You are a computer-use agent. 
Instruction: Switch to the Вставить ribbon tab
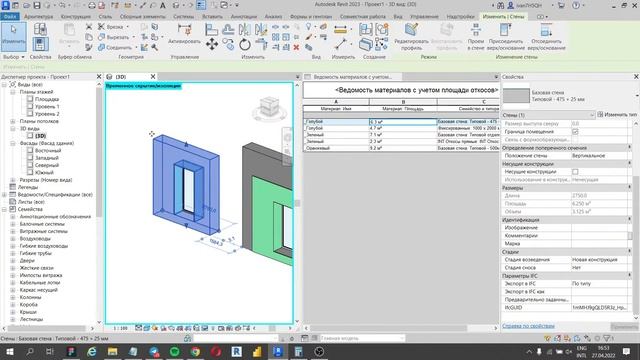[212, 16]
